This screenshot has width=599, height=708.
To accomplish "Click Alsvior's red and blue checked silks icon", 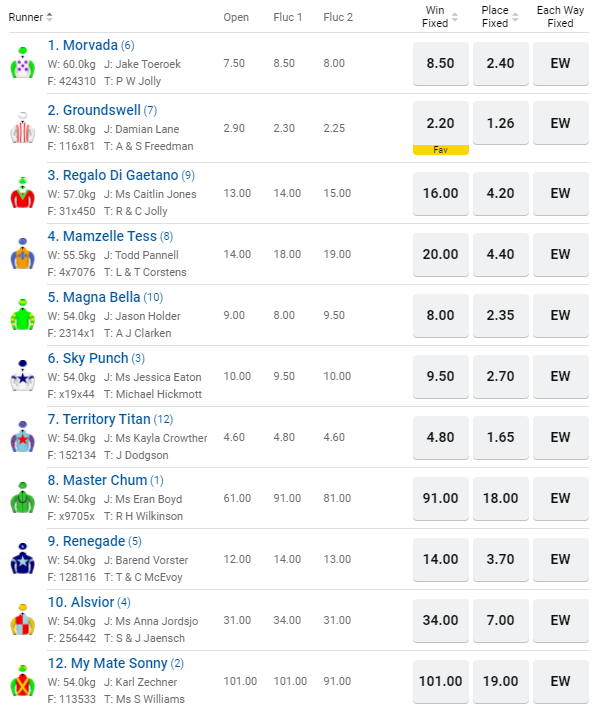I will click(x=23, y=620).
